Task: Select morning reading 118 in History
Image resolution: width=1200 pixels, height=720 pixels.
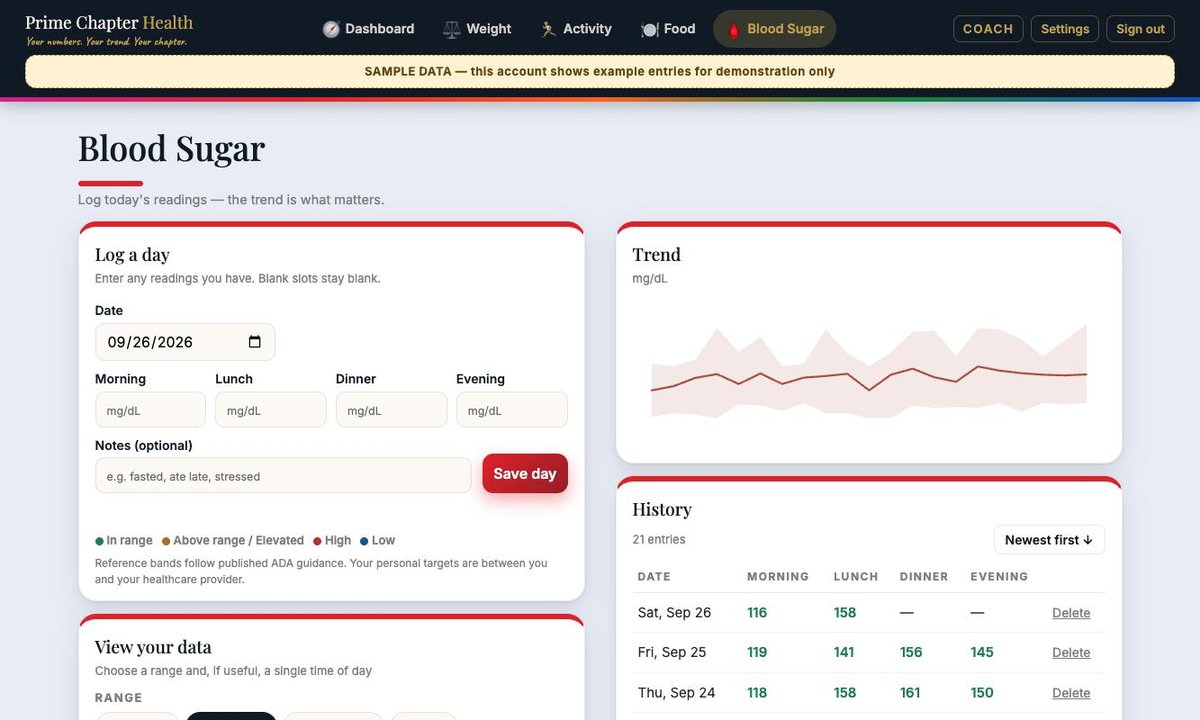Action: click(757, 693)
